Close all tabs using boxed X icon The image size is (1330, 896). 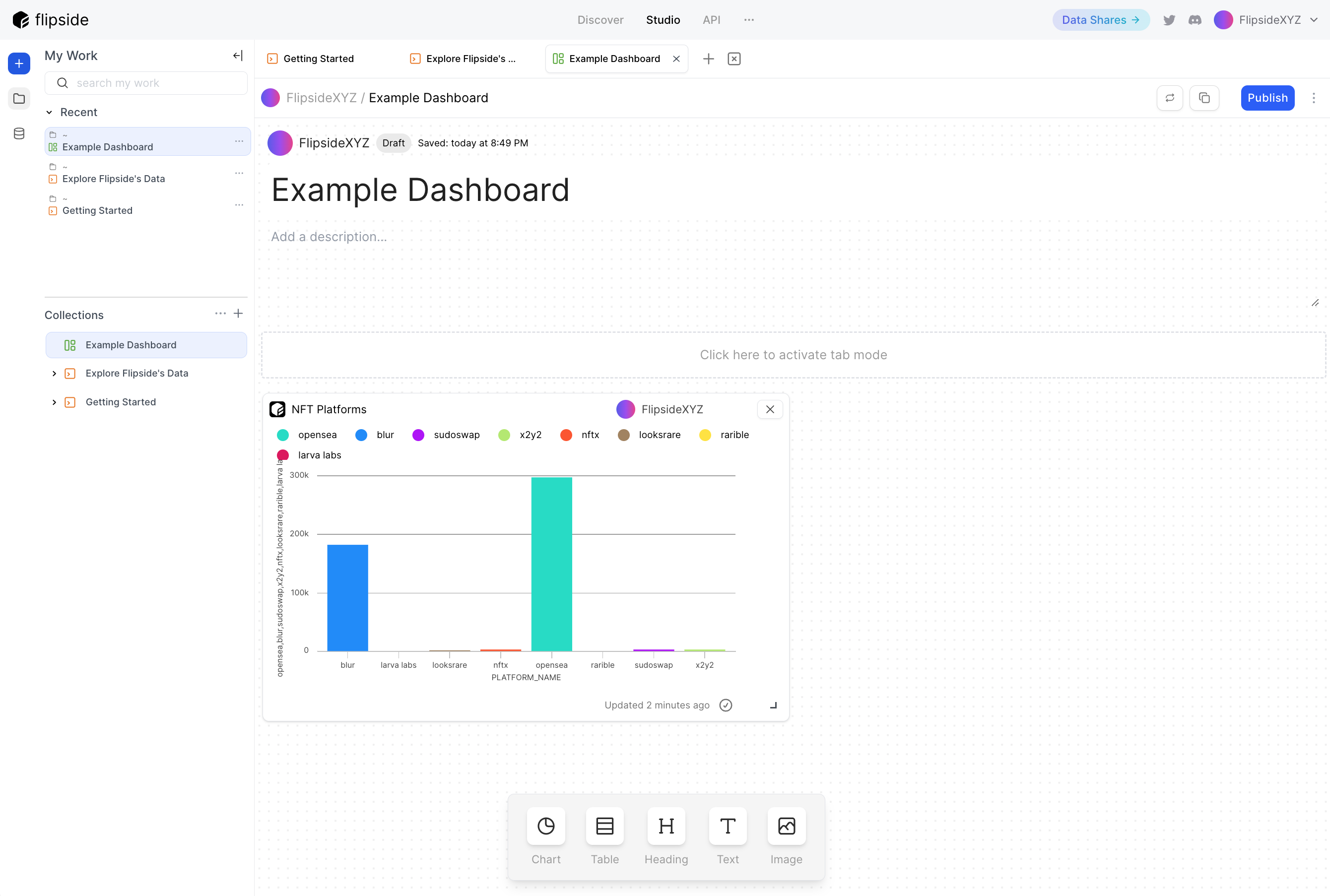pos(734,59)
